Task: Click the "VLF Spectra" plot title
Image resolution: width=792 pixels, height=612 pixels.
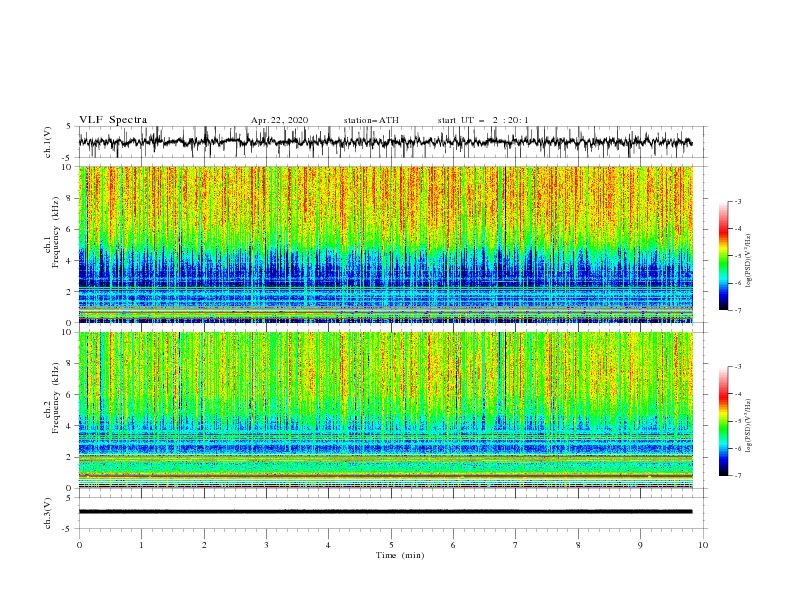Action: point(113,120)
